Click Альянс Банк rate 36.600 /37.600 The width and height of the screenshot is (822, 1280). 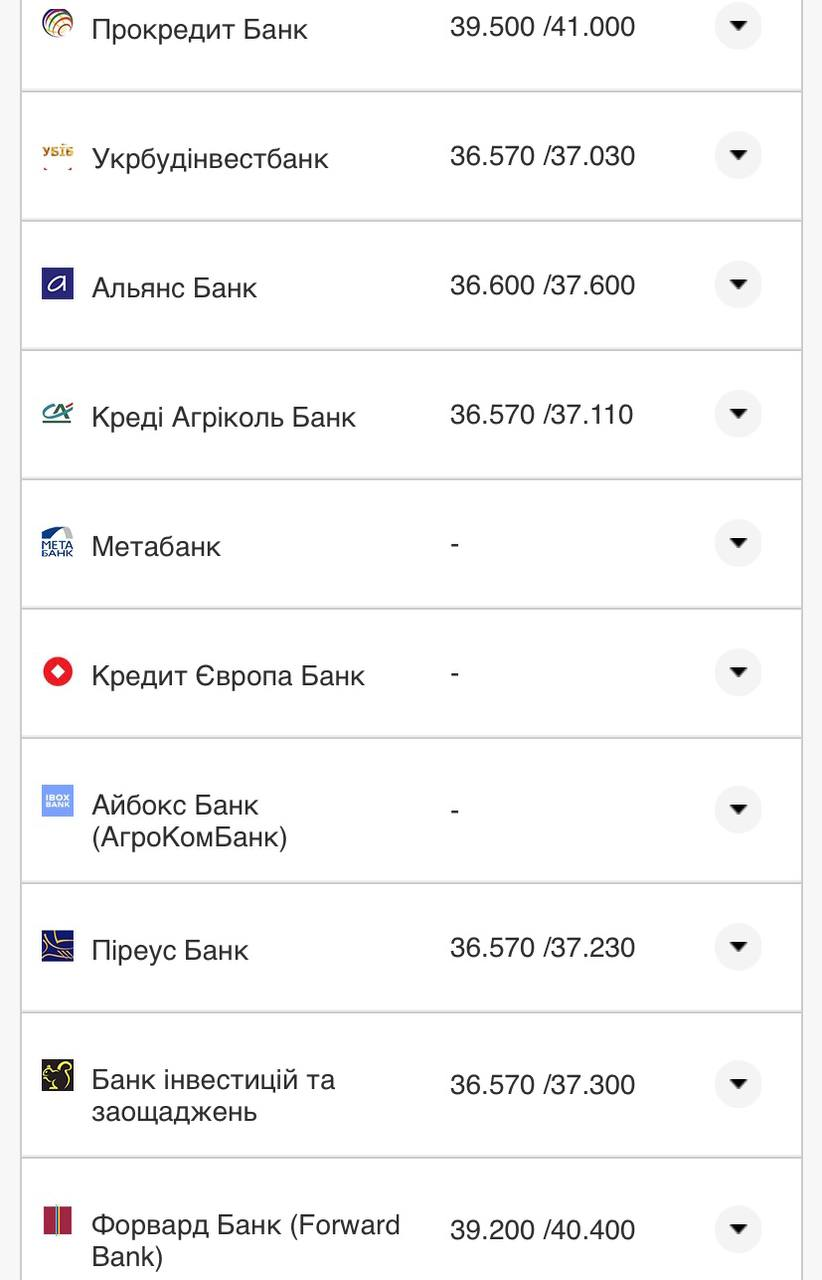click(x=542, y=286)
